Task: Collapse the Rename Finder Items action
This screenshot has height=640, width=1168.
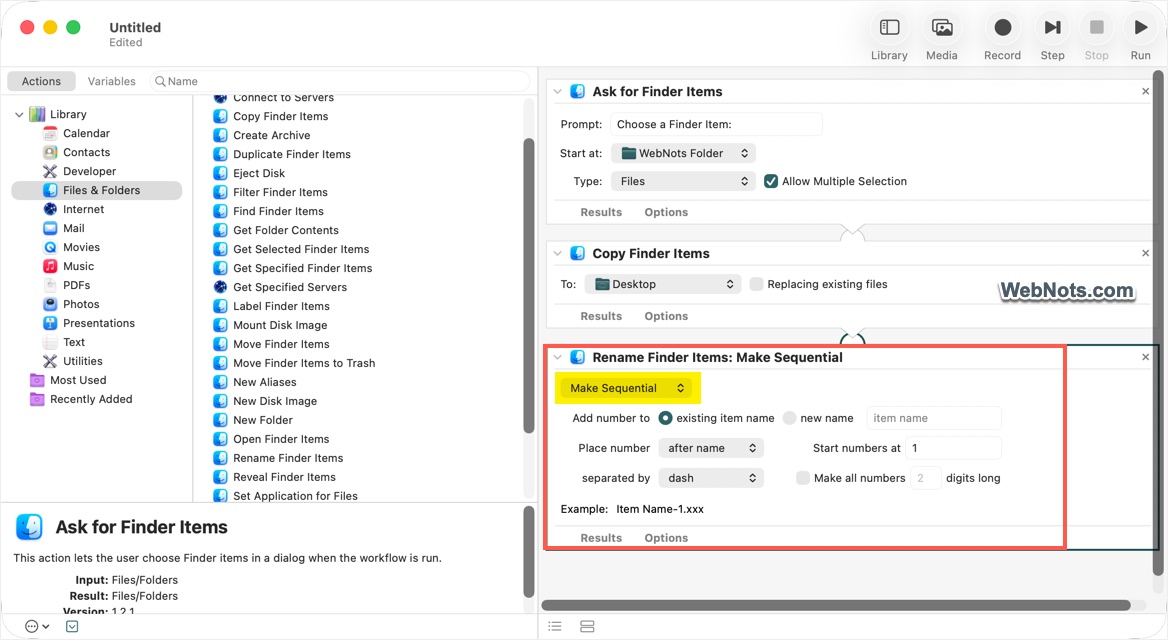Action: click(x=557, y=357)
